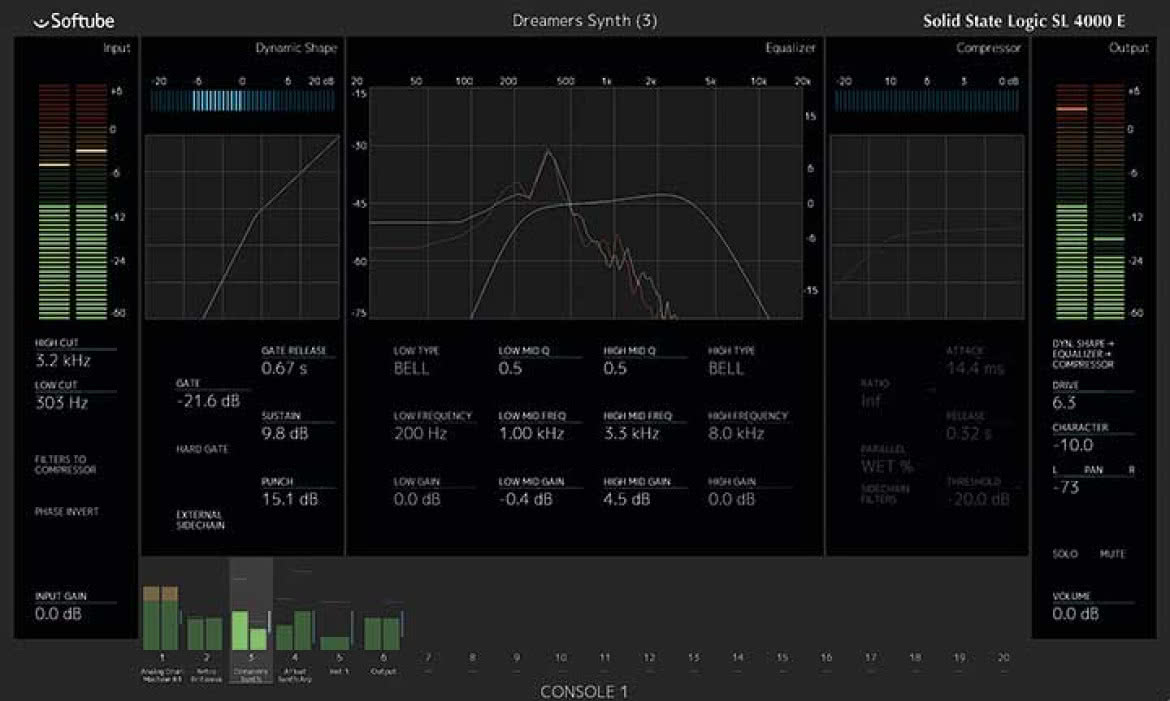Toggle Low Type BELL setting
1170x701 pixels.
tap(411, 368)
